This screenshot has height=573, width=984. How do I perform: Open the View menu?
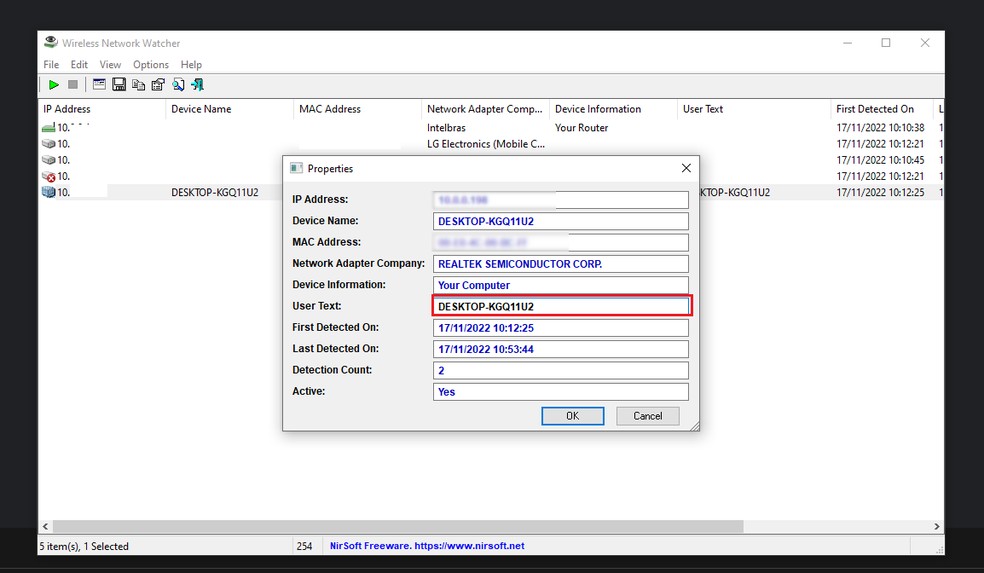tap(110, 65)
